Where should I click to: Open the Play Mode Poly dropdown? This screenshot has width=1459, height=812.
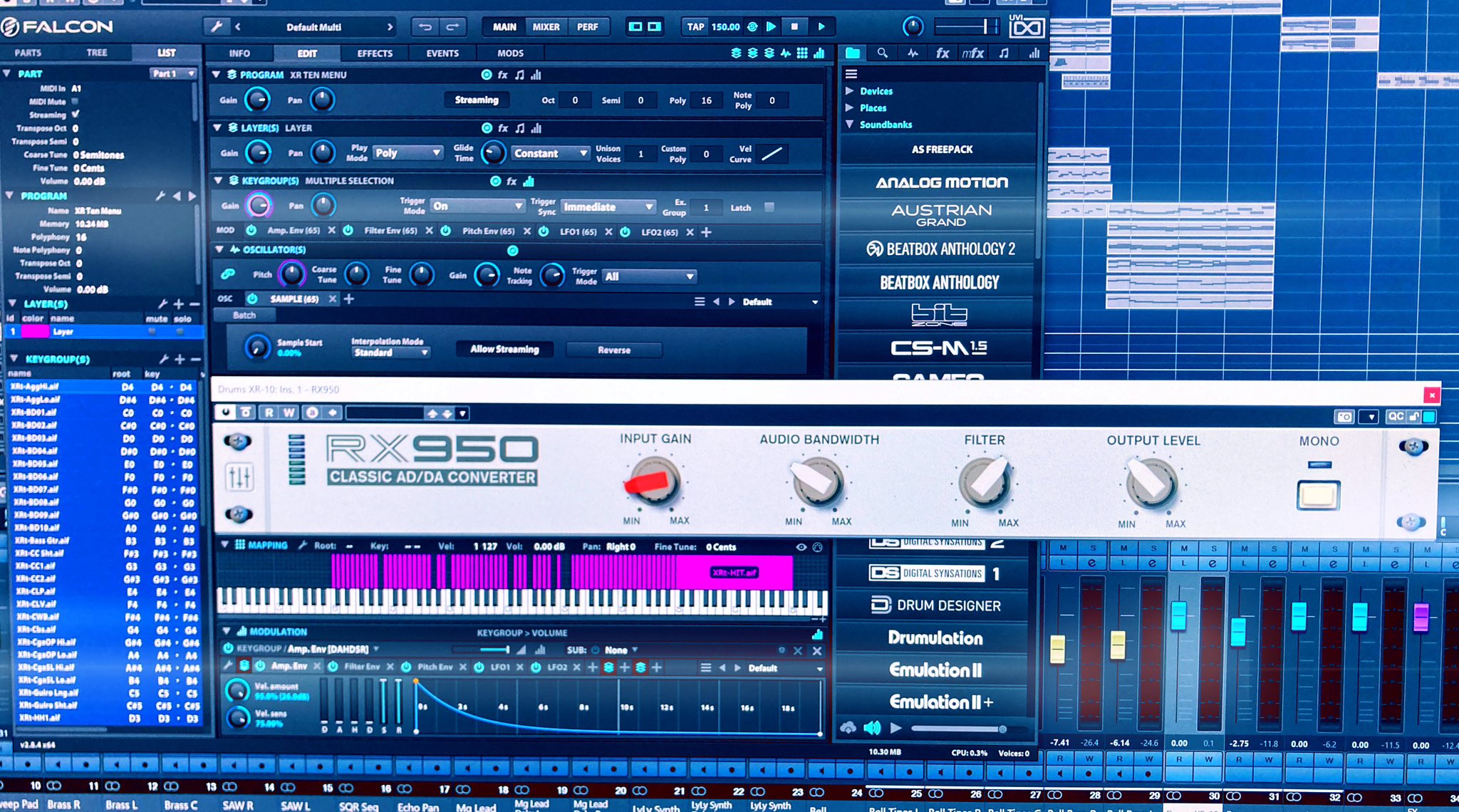click(407, 153)
